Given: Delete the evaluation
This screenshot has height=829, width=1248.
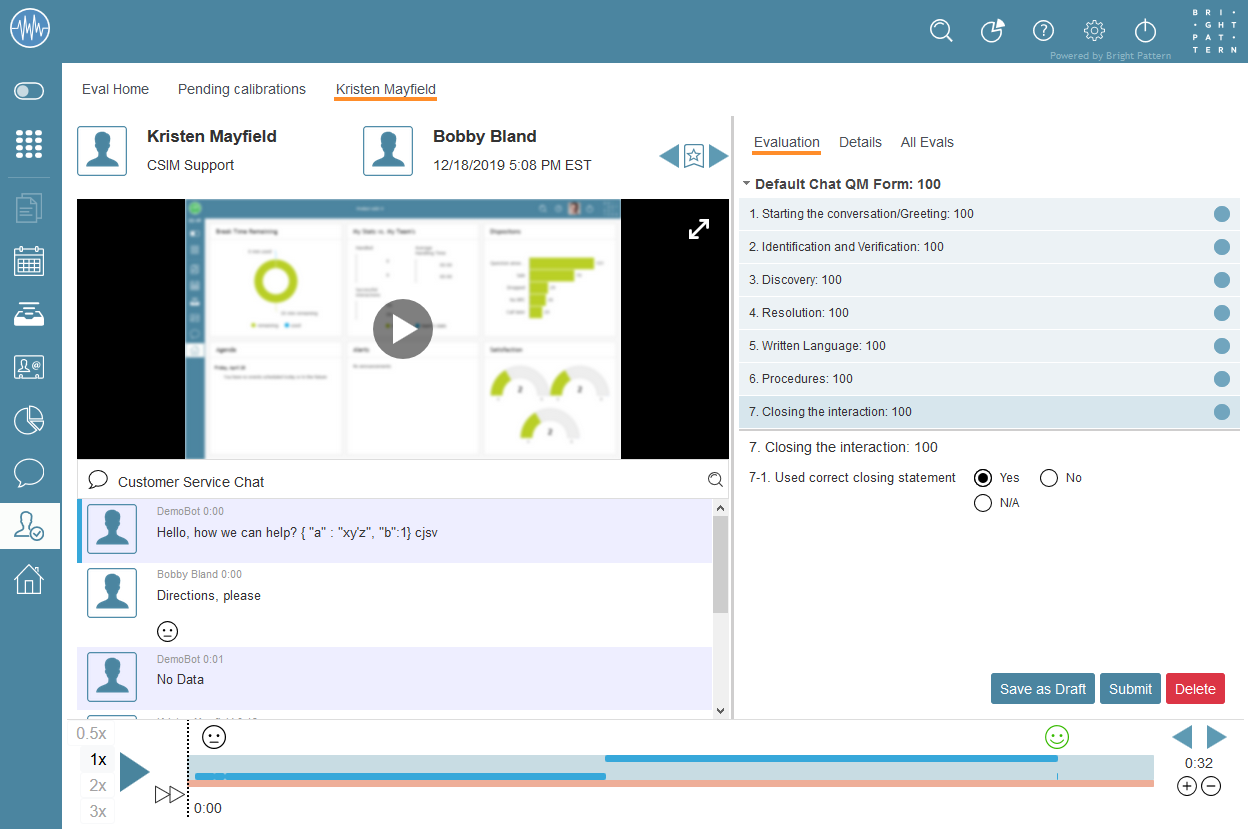Looking at the screenshot, I should (1195, 689).
